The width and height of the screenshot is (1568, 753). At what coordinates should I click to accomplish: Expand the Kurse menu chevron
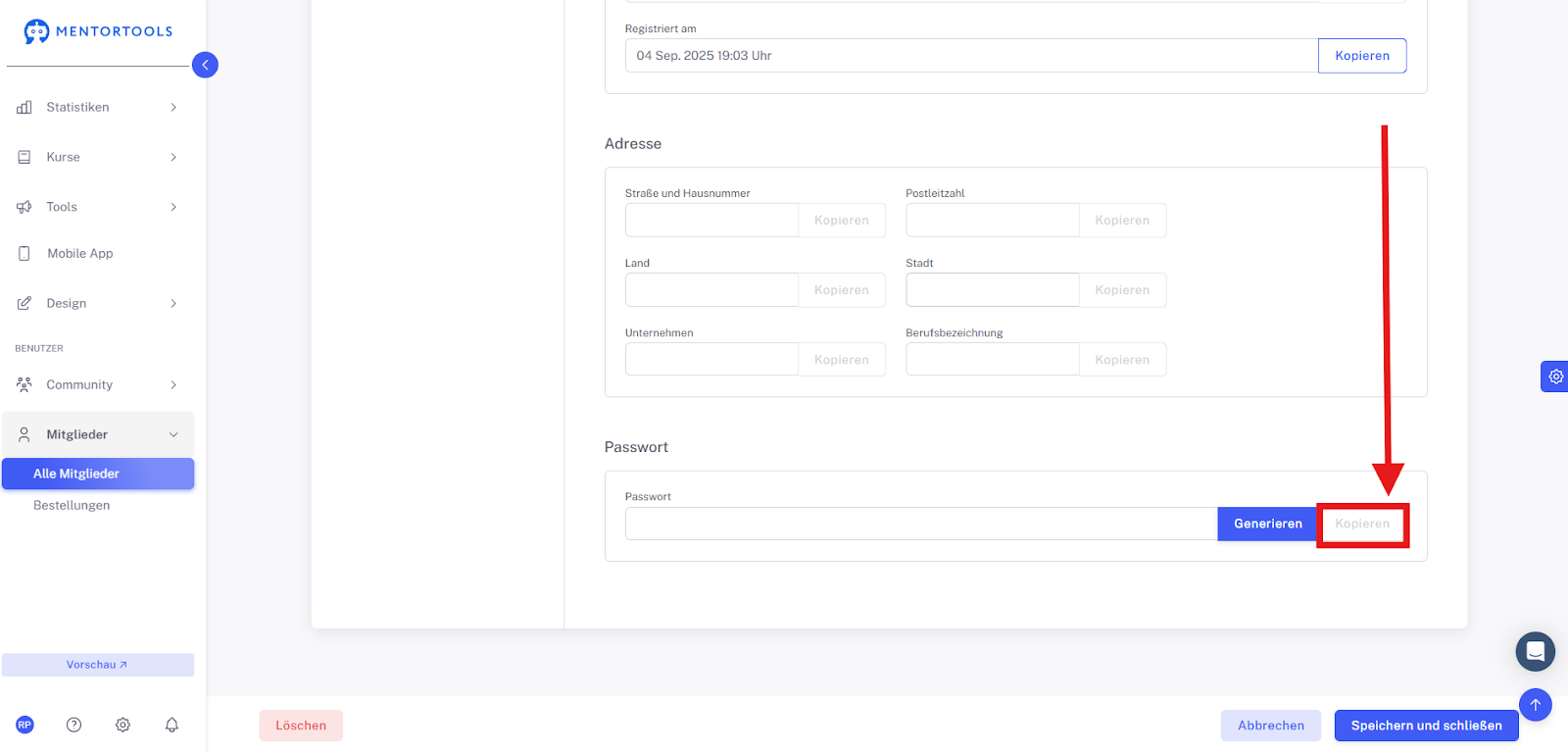173,157
